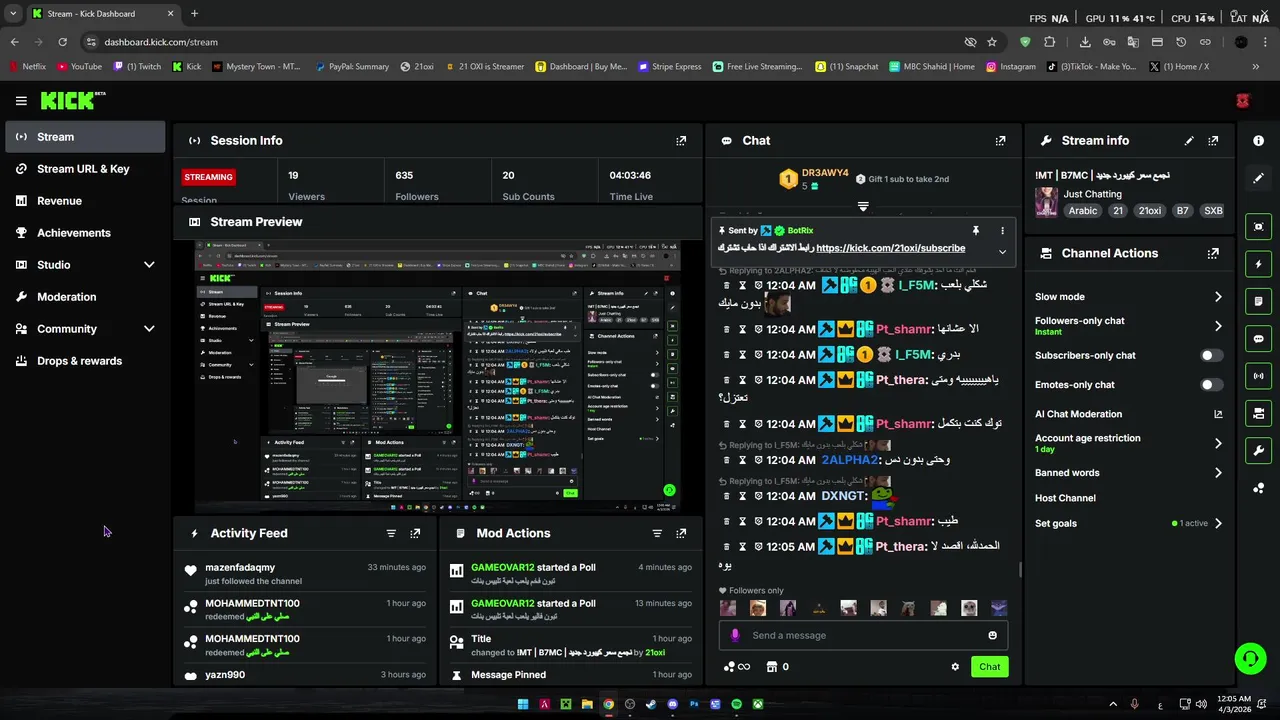
Task: Send message with the green Chat button
Action: coord(989,667)
